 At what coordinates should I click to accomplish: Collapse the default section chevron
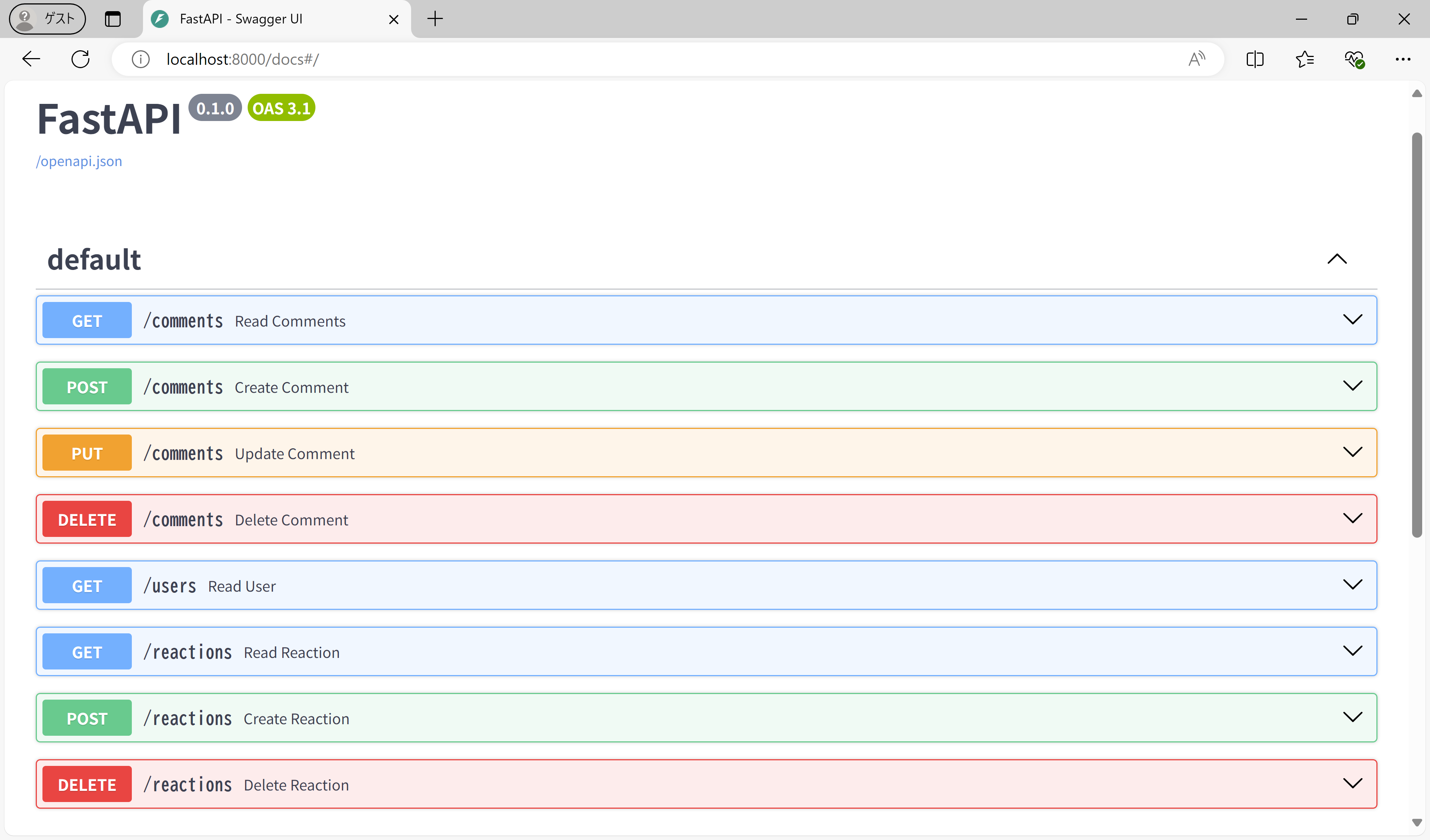(1337, 260)
